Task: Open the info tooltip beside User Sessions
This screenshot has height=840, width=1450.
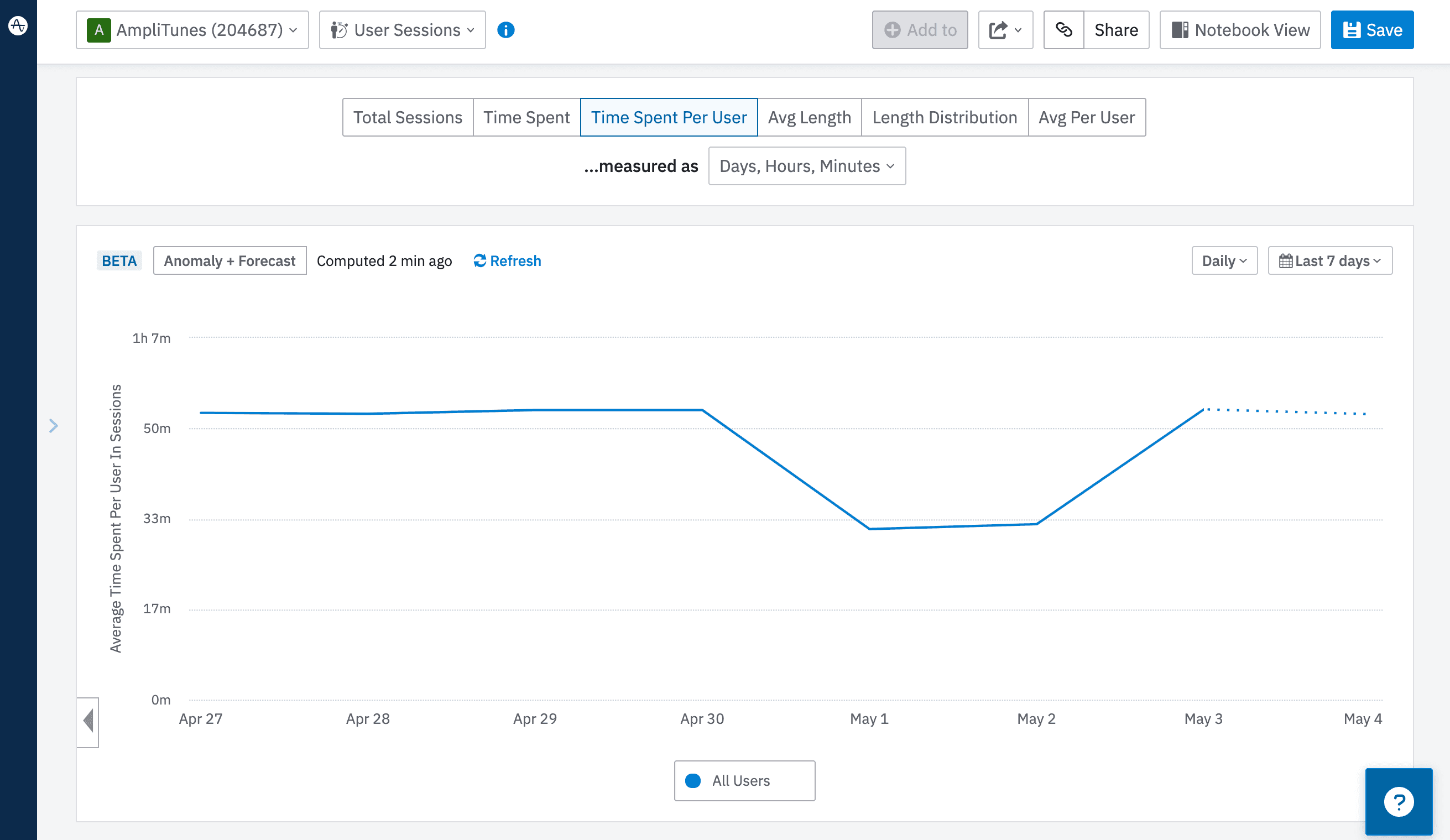Action: pyautogui.click(x=507, y=29)
